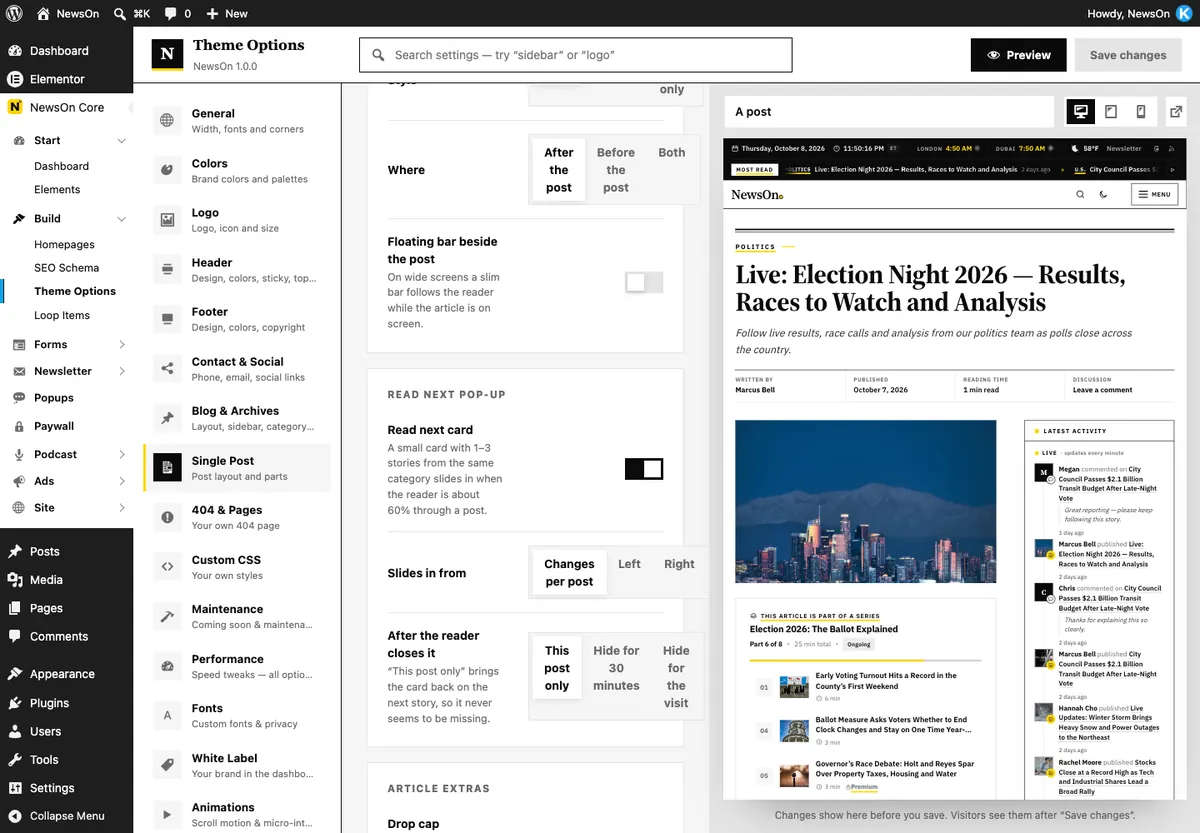The width and height of the screenshot is (1200, 833).
Task: Expand the Newsletter submenu
Action: click(x=122, y=372)
